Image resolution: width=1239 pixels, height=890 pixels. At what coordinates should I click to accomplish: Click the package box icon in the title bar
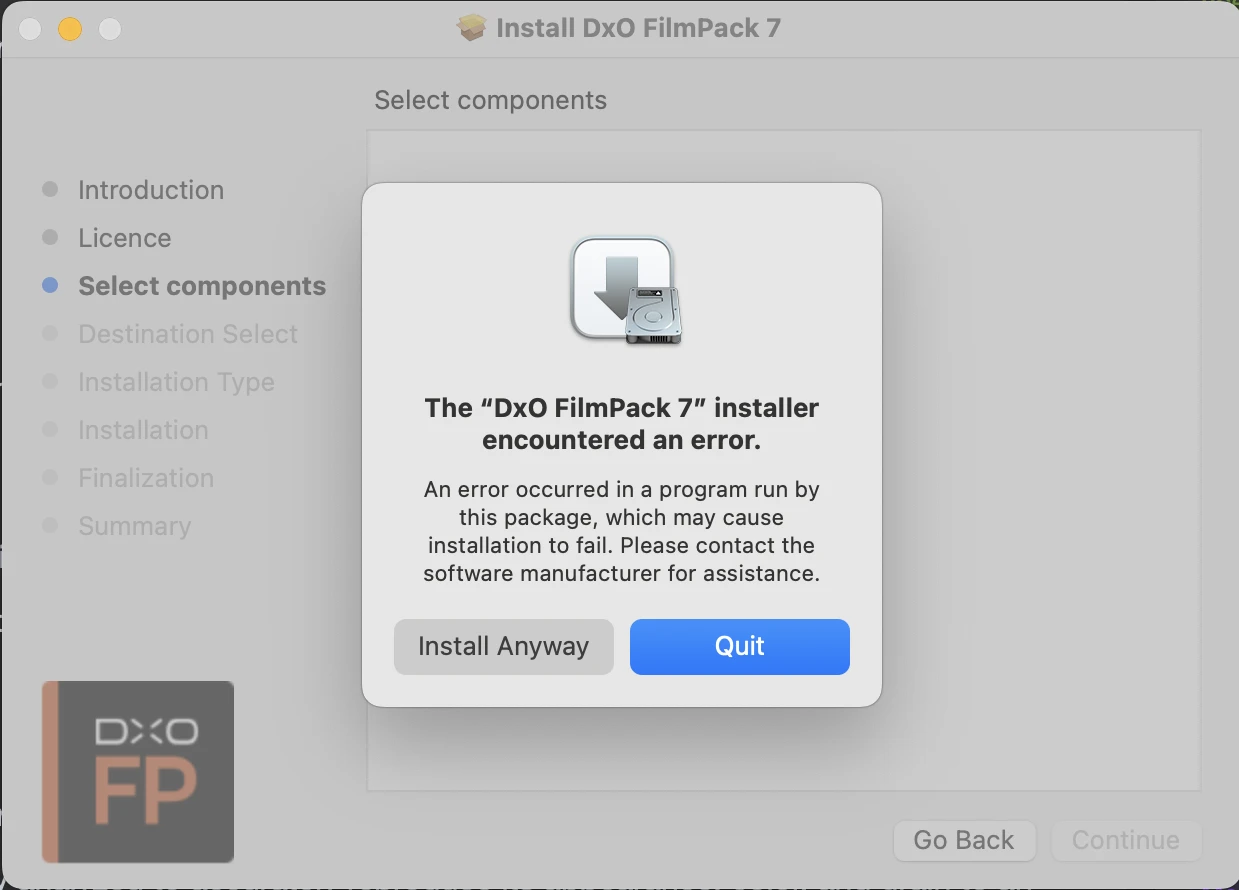point(471,28)
